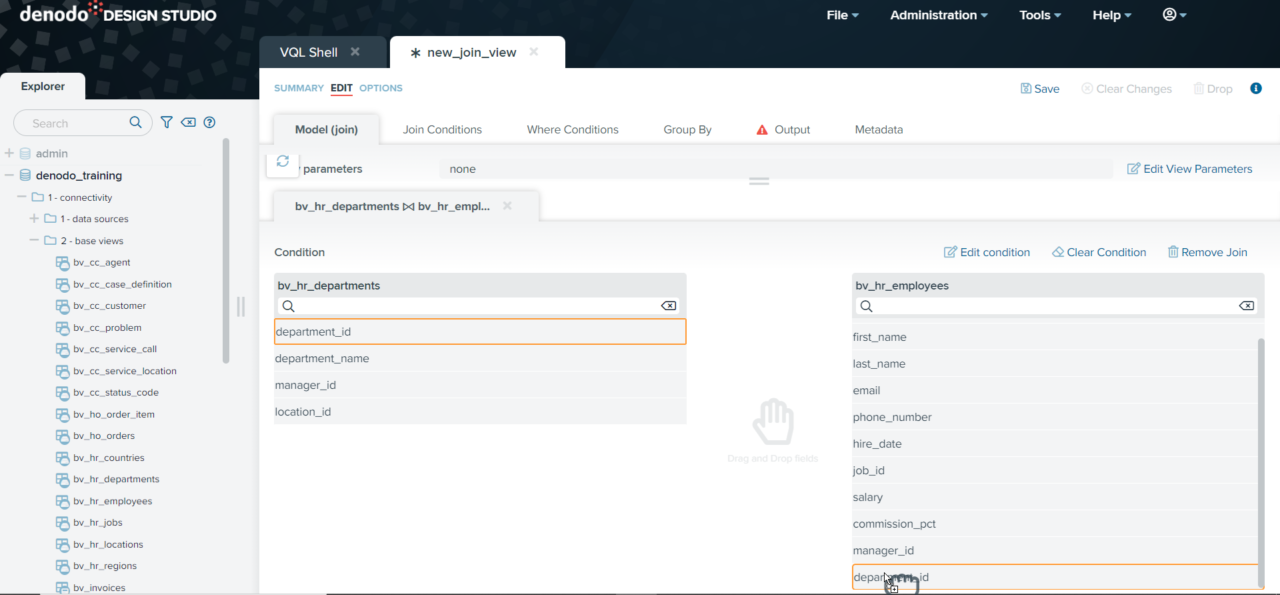This screenshot has width=1280, height=595.
Task: Collapse the denodo_training database node
Action: point(10,175)
